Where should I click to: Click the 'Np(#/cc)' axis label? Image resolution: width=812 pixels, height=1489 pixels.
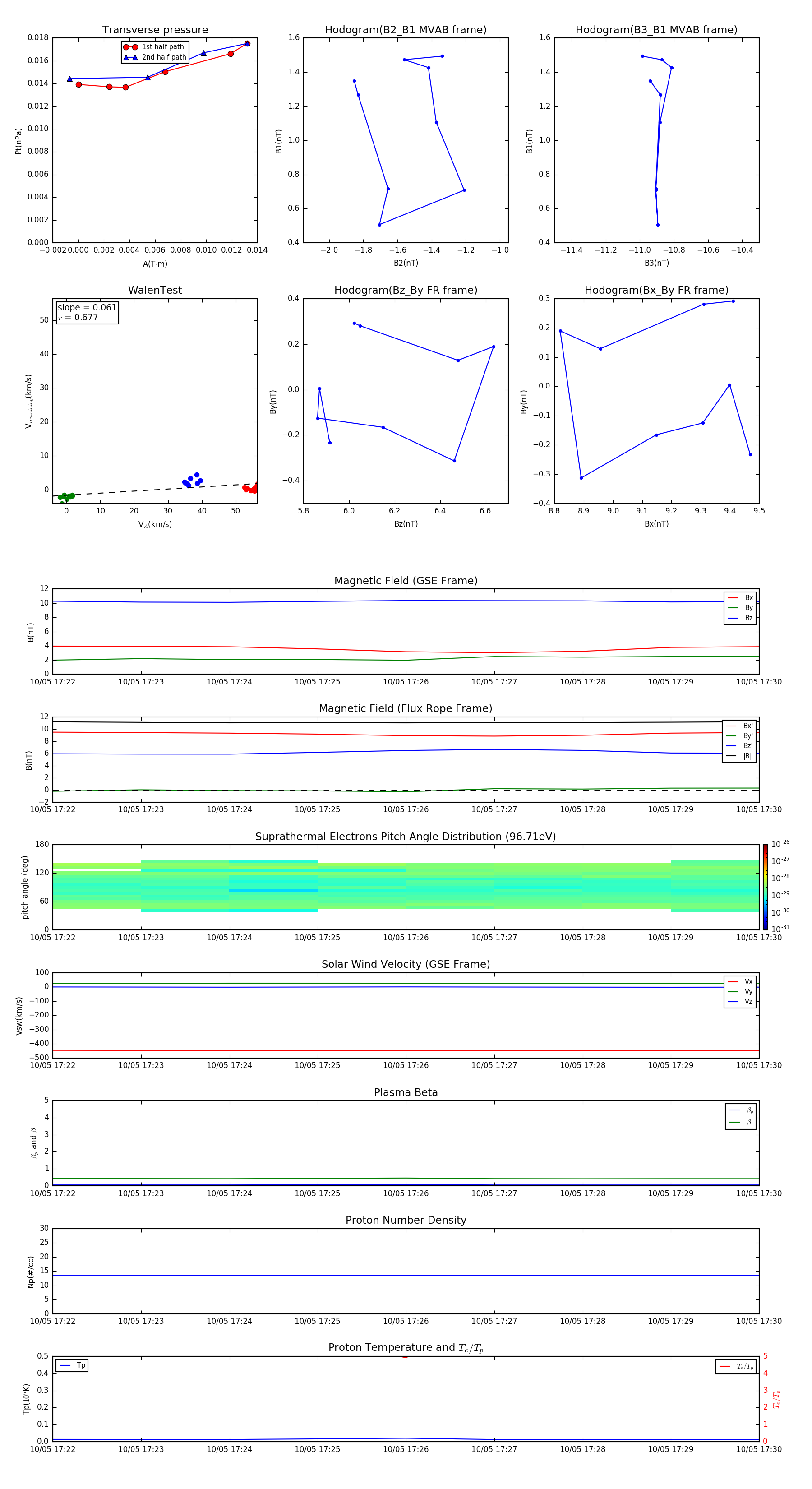tap(31, 1272)
